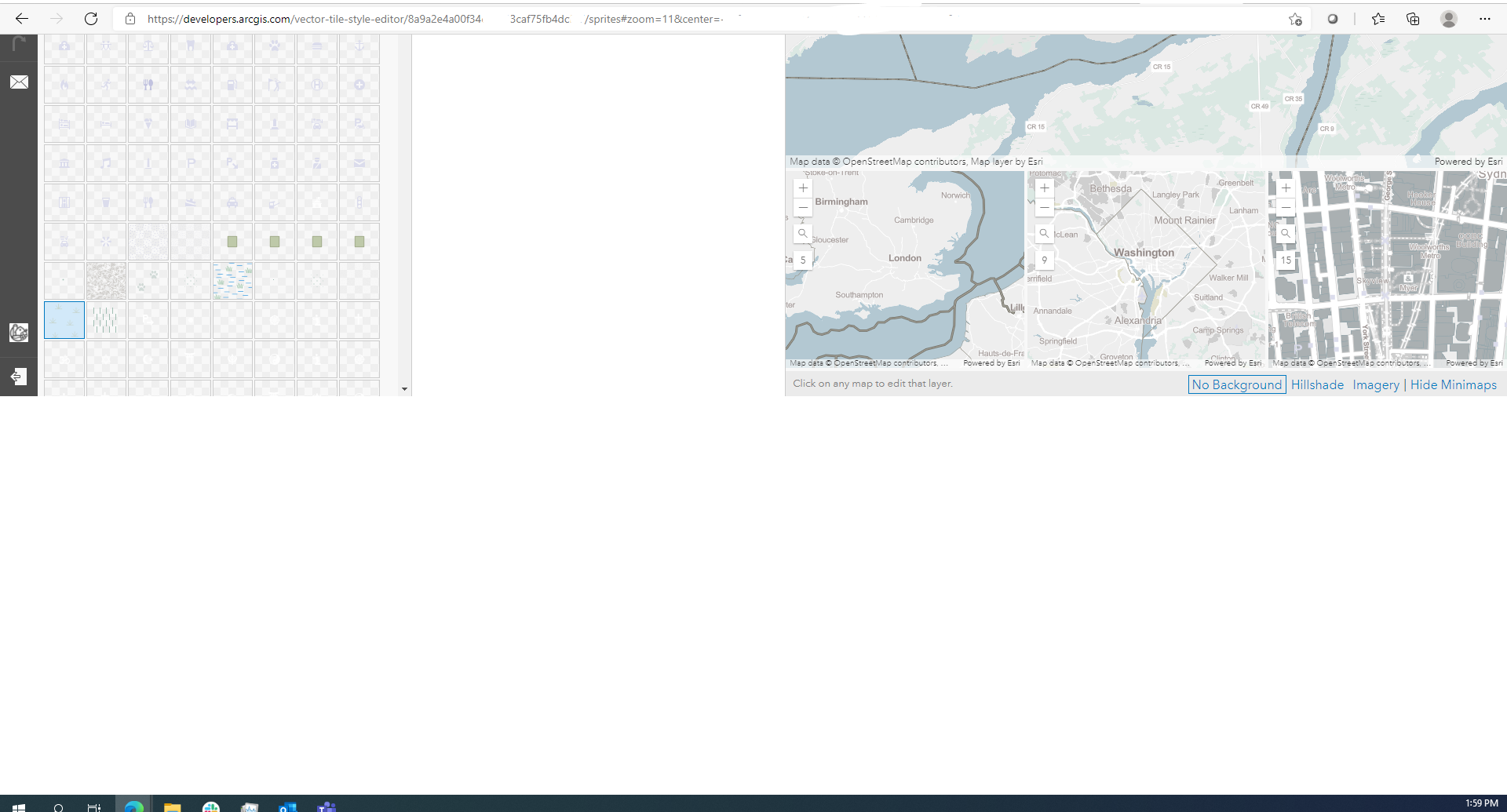Open feedback via the envelope sidebar icon
1507x812 pixels.
click(x=19, y=82)
